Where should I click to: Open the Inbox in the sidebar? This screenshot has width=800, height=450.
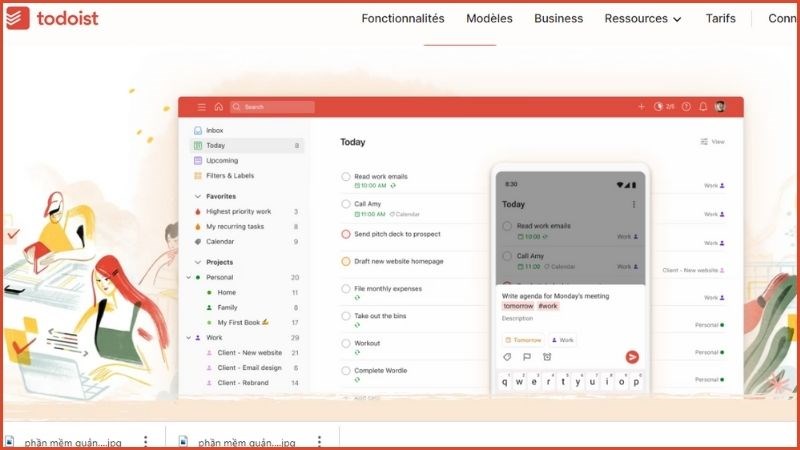coord(247,131)
